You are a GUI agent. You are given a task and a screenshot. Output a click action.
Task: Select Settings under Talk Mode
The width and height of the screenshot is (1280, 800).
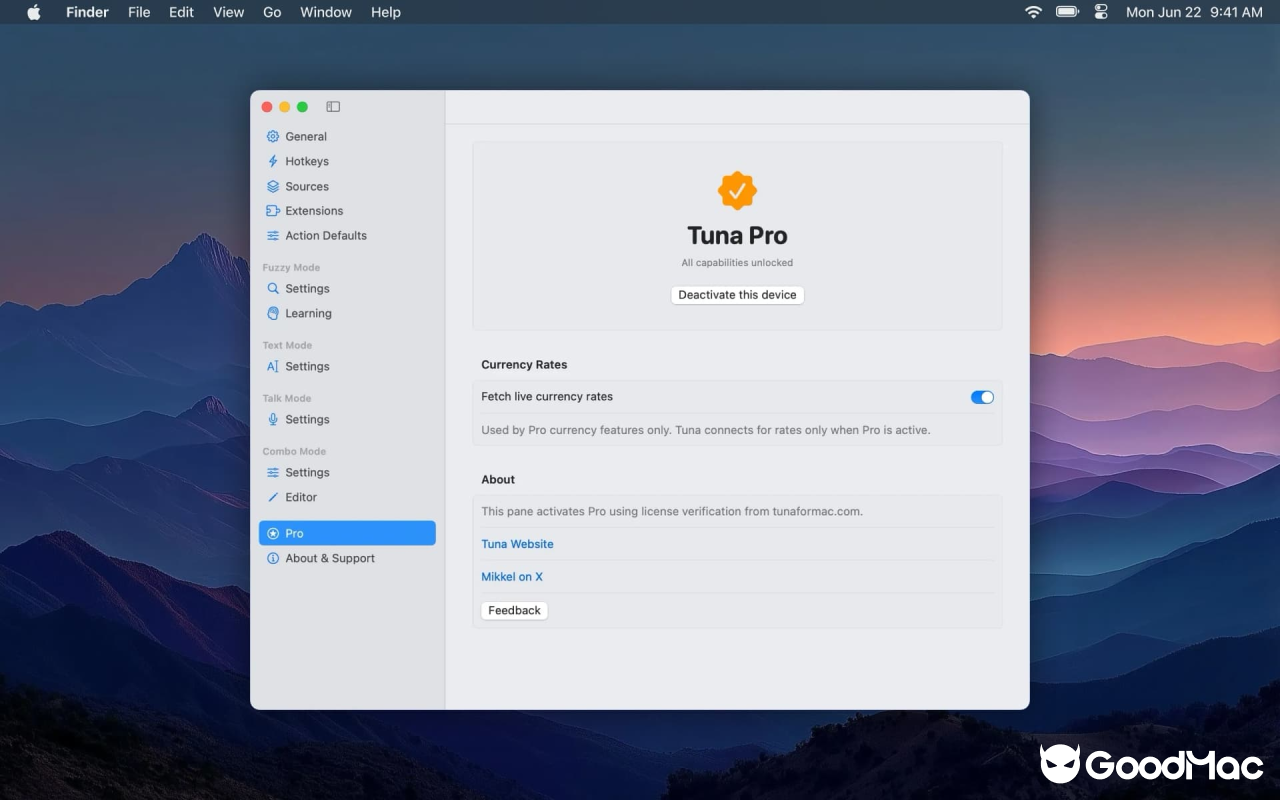pyautogui.click(x=347, y=419)
